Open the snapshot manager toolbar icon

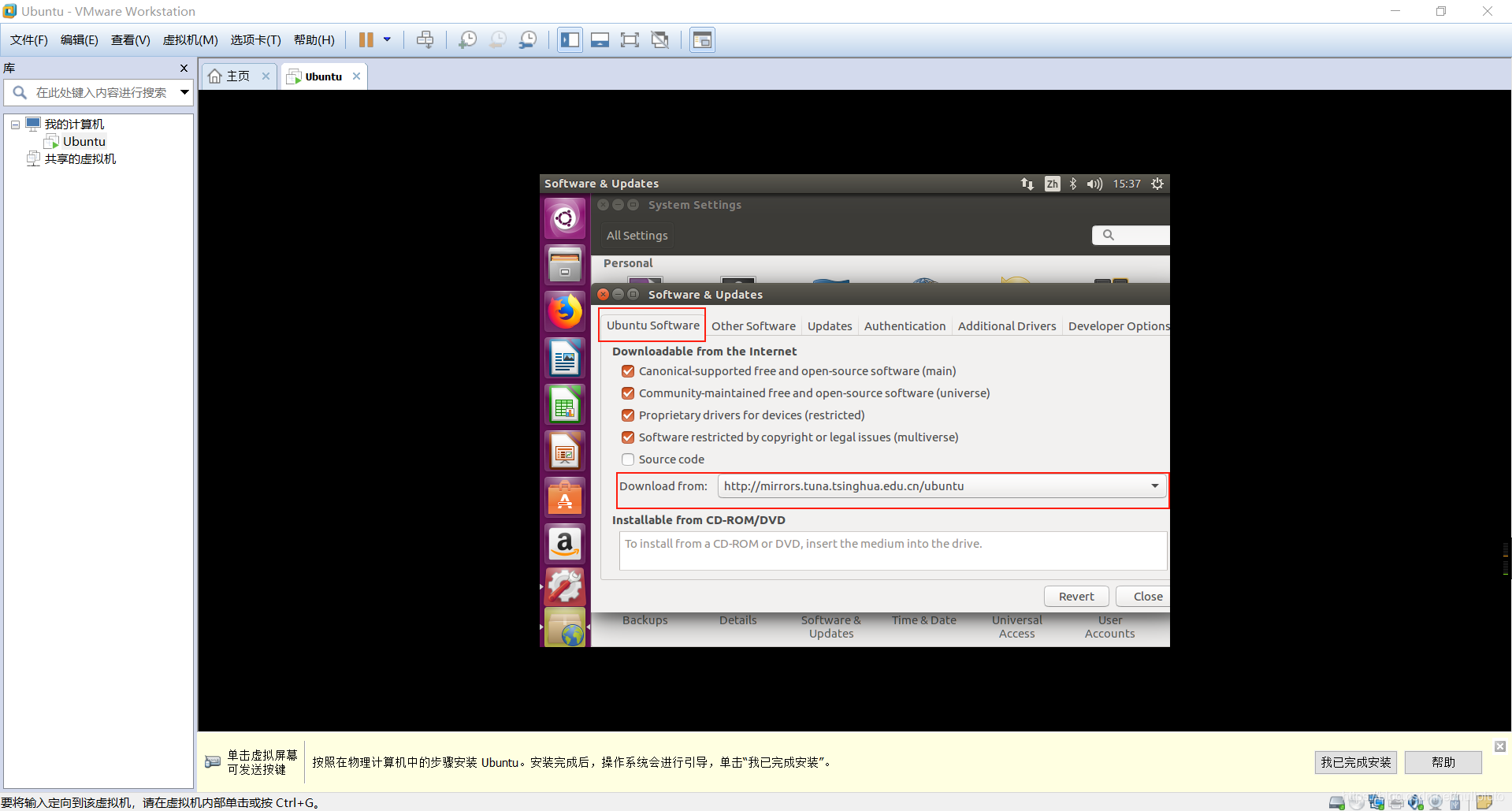pyautogui.click(x=528, y=40)
